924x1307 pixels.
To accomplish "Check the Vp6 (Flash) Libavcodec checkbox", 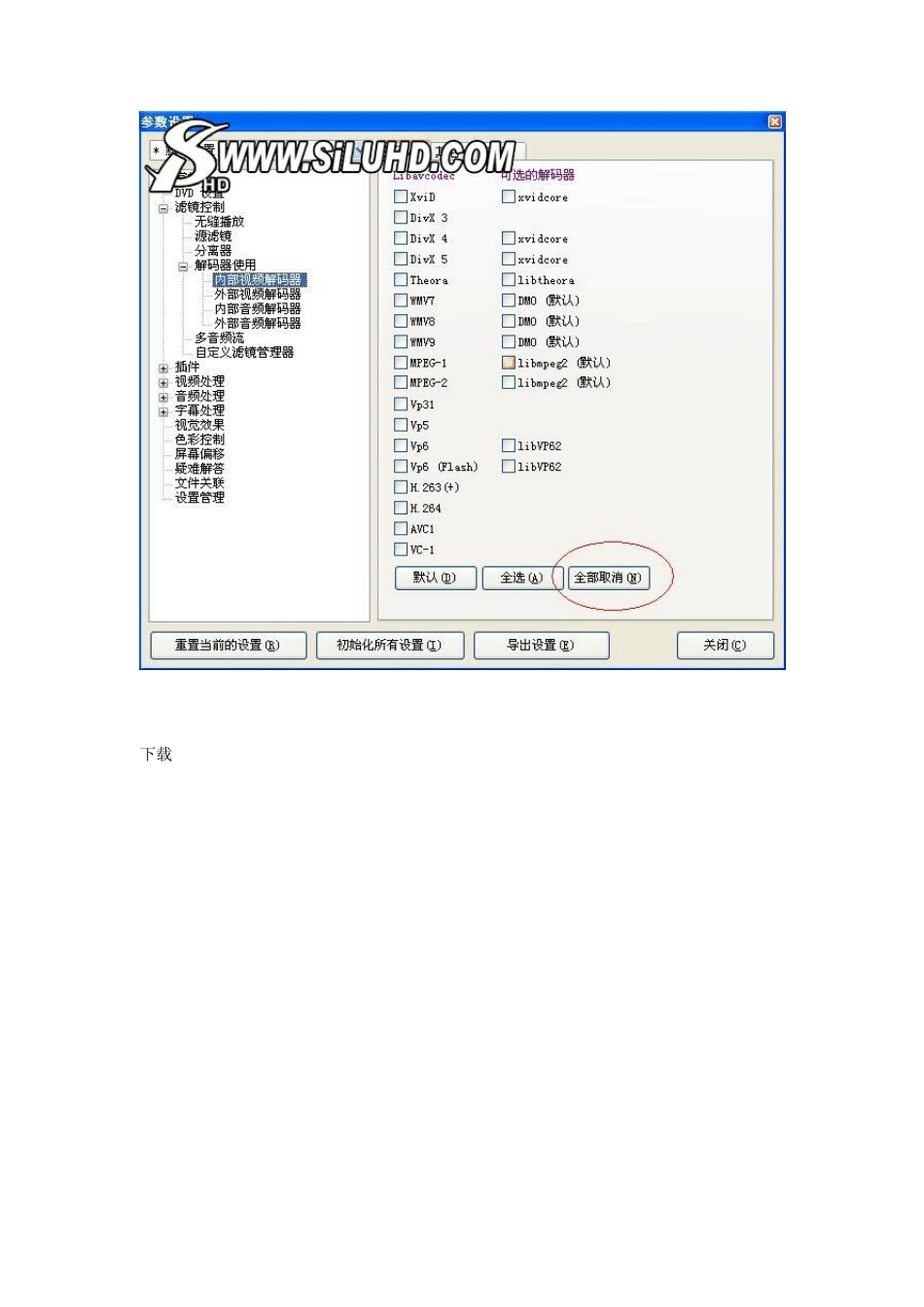I will coord(401,467).
